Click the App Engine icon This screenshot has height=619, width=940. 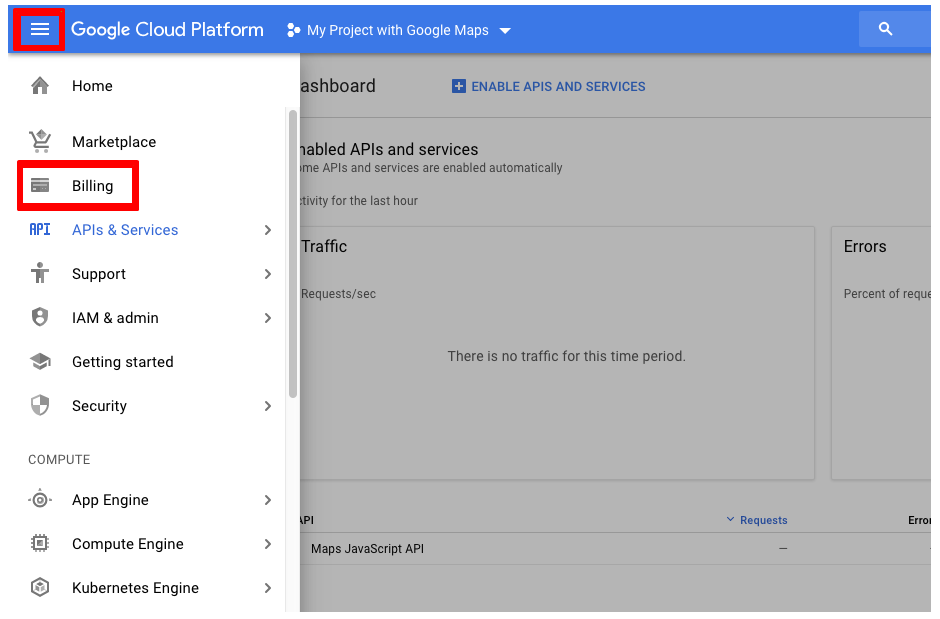[40, 500]
